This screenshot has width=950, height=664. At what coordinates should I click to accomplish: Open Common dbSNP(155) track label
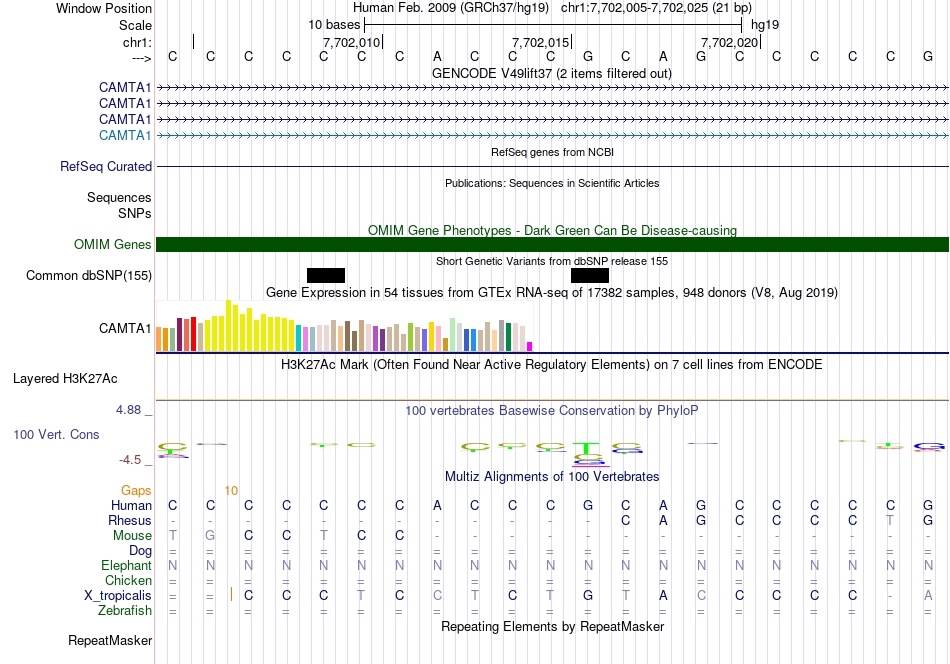pyautogui.click(x=89, y=276)
